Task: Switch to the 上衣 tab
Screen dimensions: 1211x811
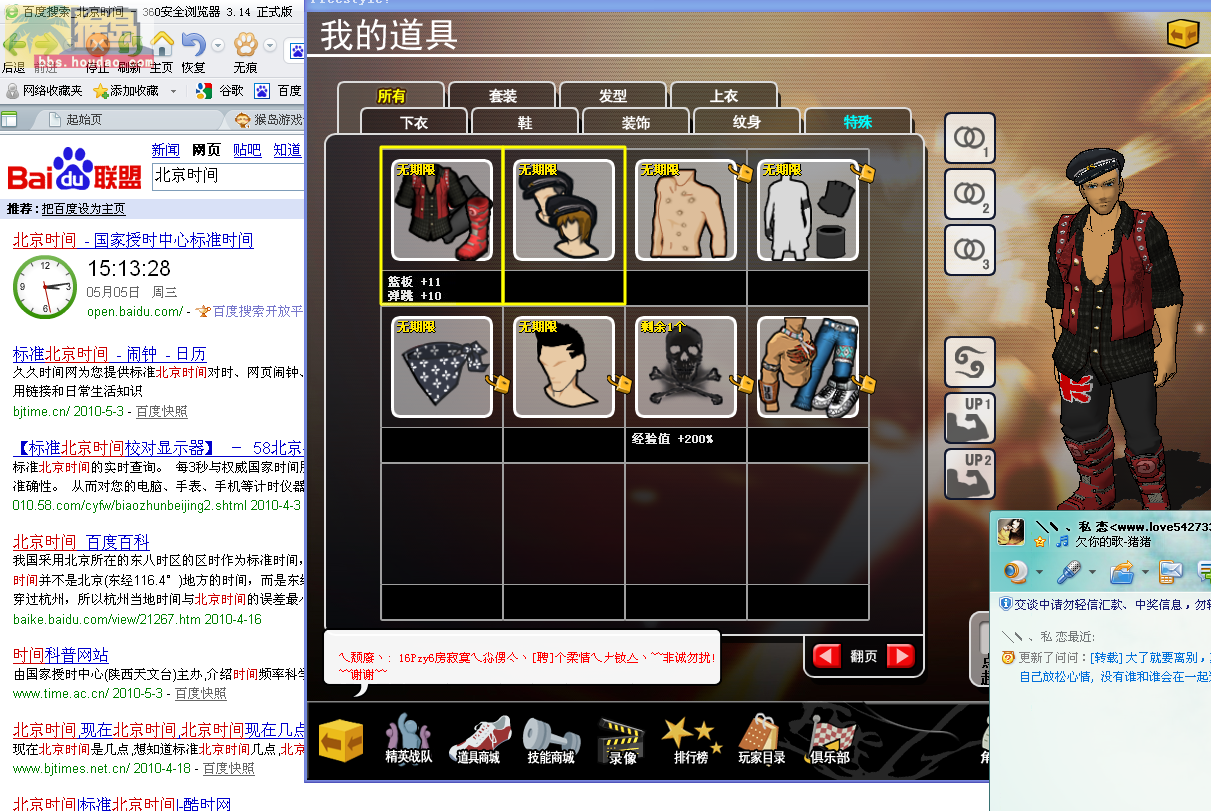Action: coord(724,96)
